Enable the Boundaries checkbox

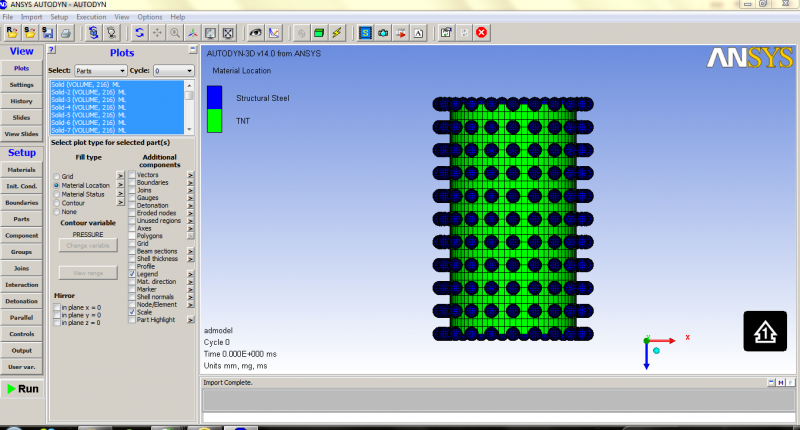click(x=132, y=183)
